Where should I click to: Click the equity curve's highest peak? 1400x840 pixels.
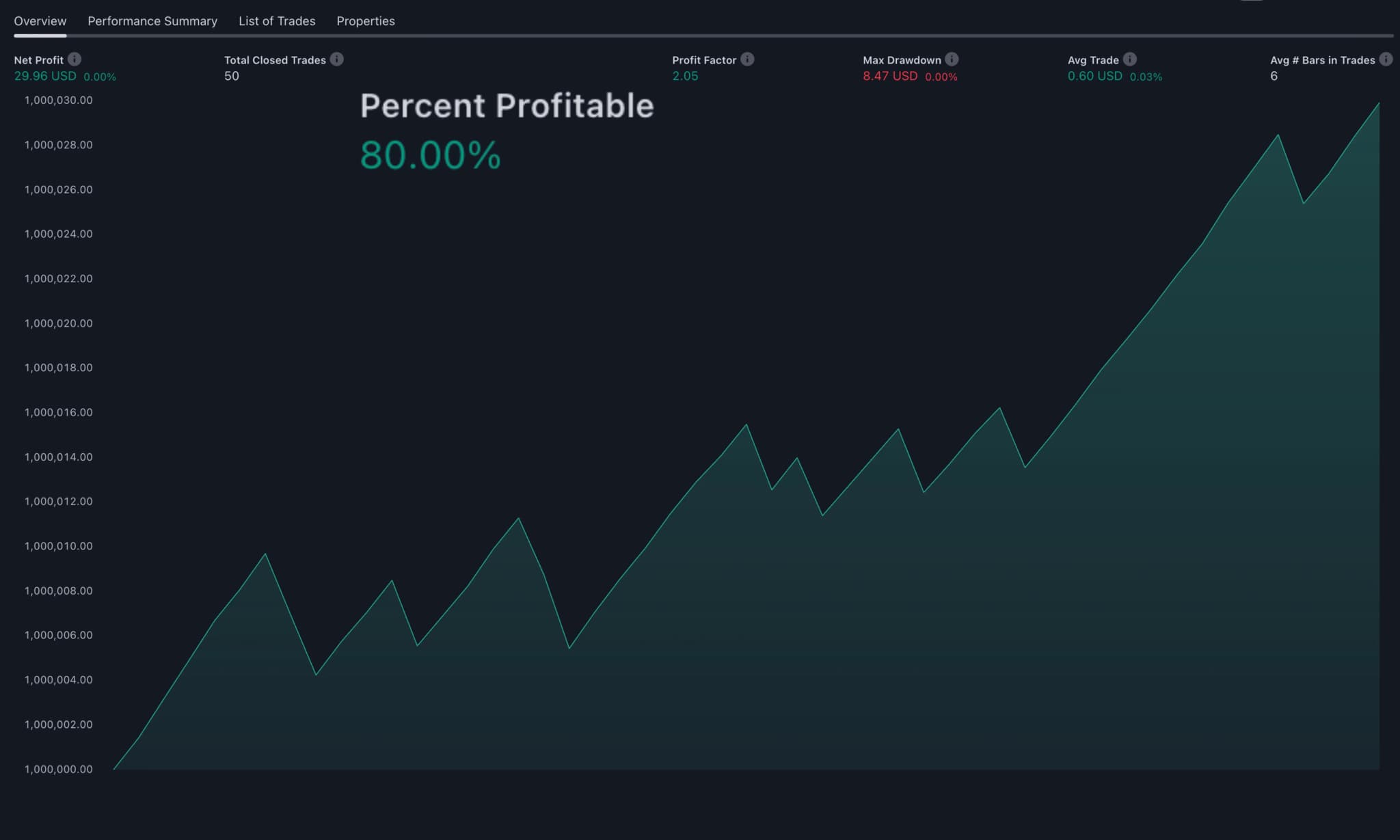pyautogui.click(x=1378, y=104)
